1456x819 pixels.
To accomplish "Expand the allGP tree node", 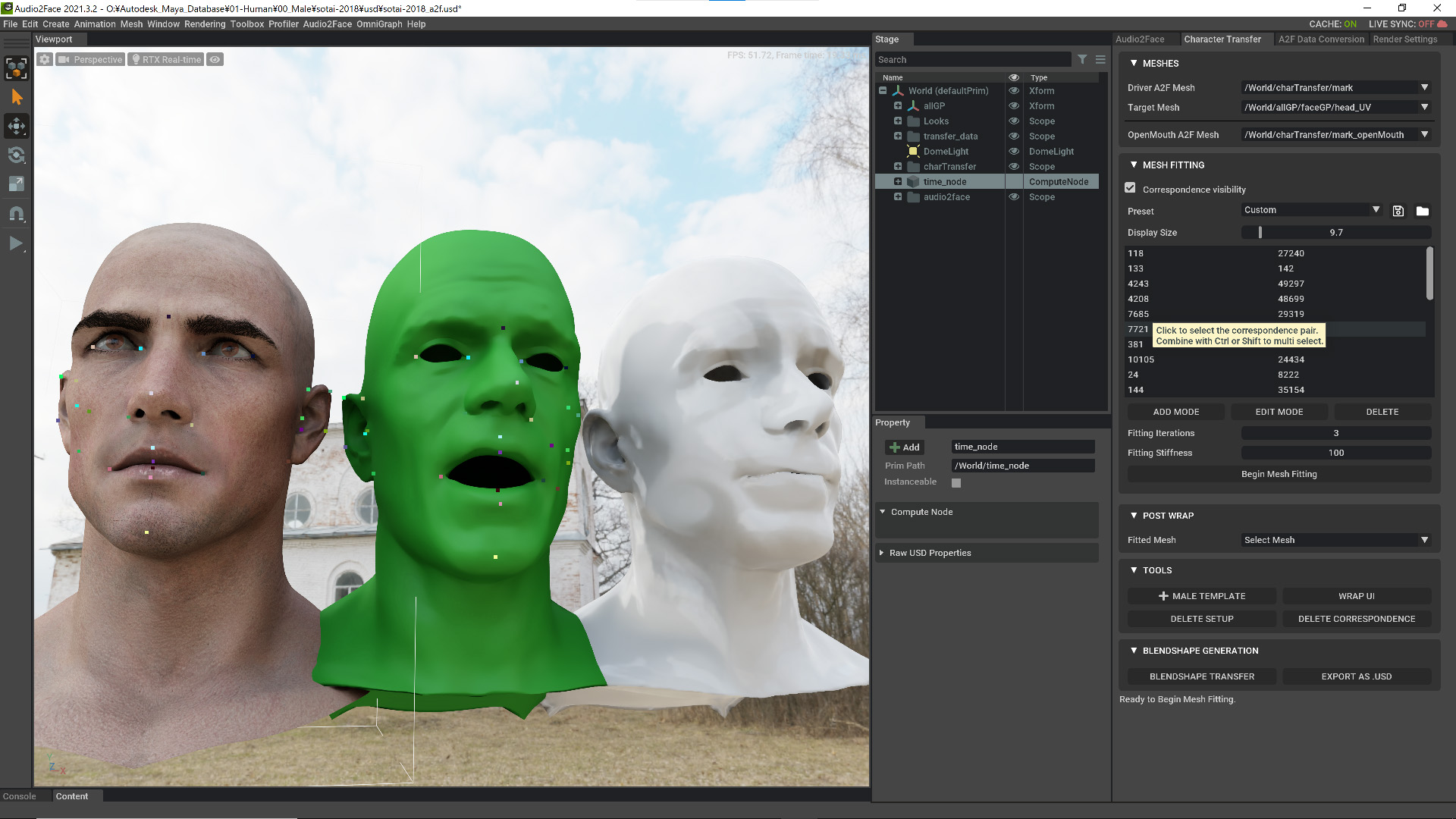I will (898, 105).
